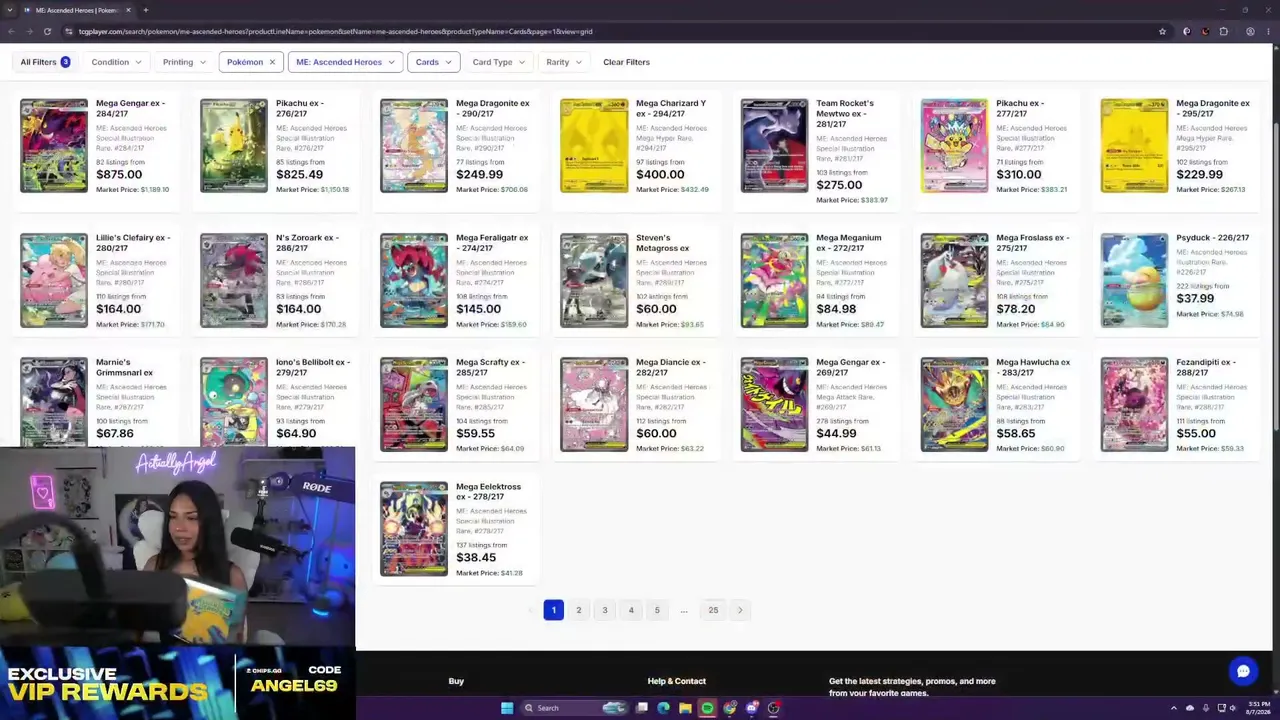Open the taskbar clock and date

pyautogui.click(x=1257, y=708)
